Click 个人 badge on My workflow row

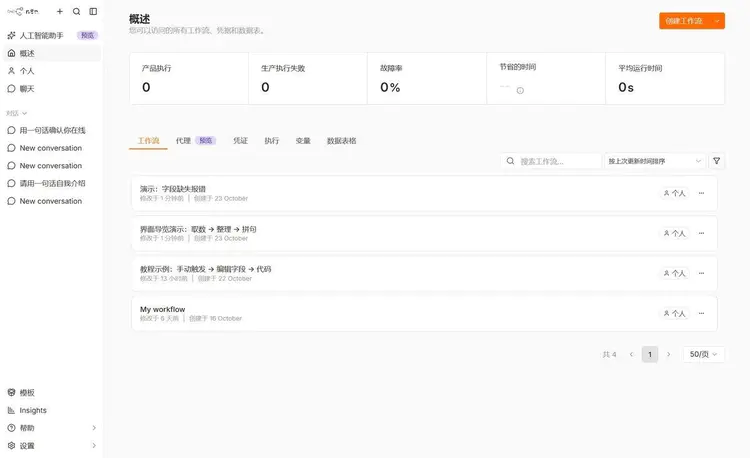tap(674, 313)
